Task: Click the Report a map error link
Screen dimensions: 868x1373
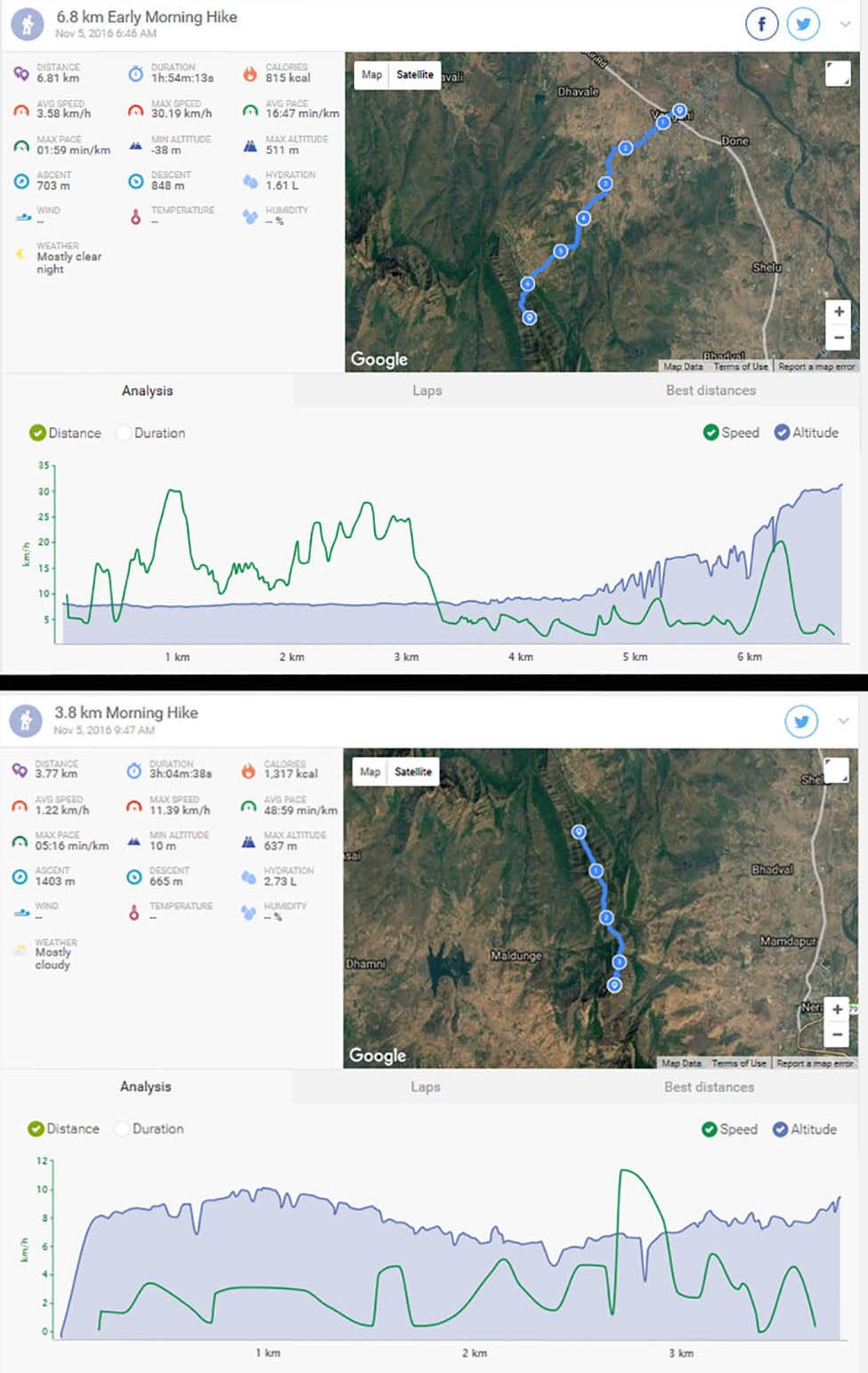Action: coord(816,366)
